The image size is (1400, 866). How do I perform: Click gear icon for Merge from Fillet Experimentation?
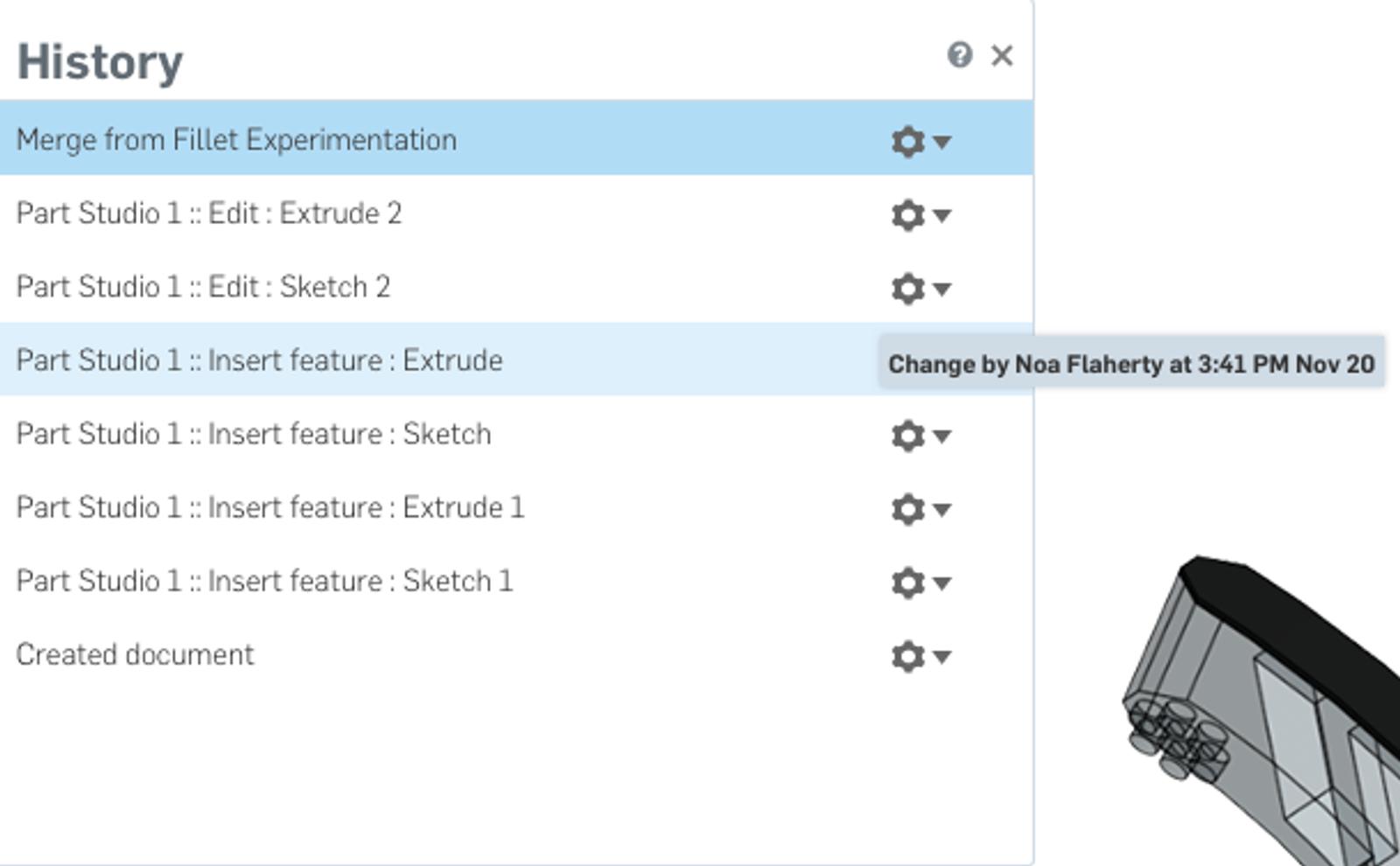click(x=908, y=141)
